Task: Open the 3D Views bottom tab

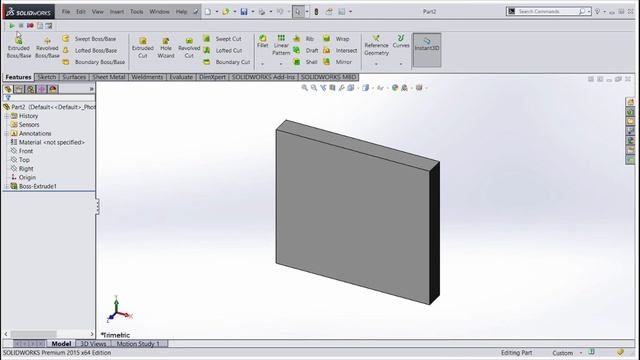Action: (x=93, y=344)
